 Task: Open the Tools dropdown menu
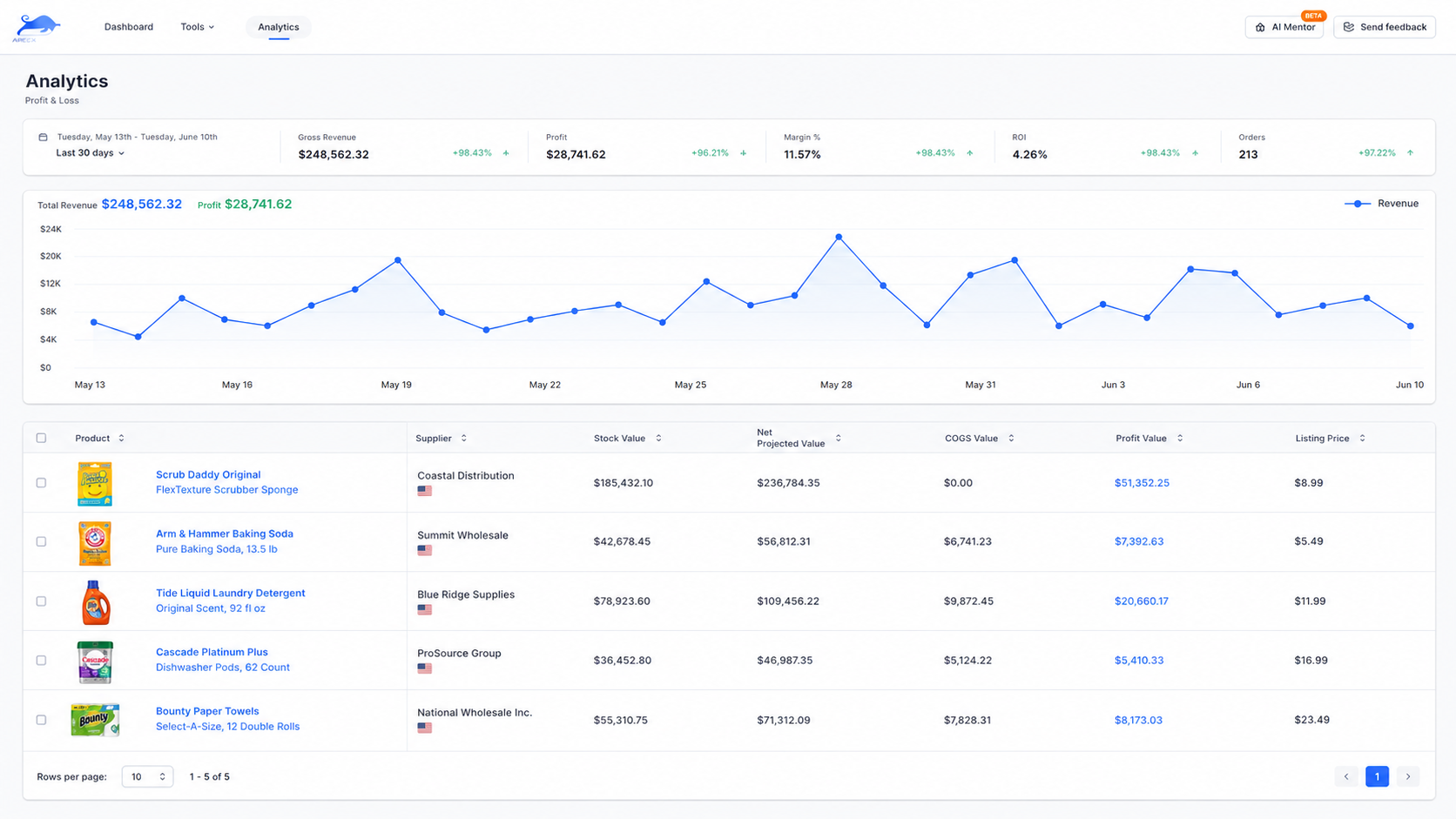(x=197, y=27)
